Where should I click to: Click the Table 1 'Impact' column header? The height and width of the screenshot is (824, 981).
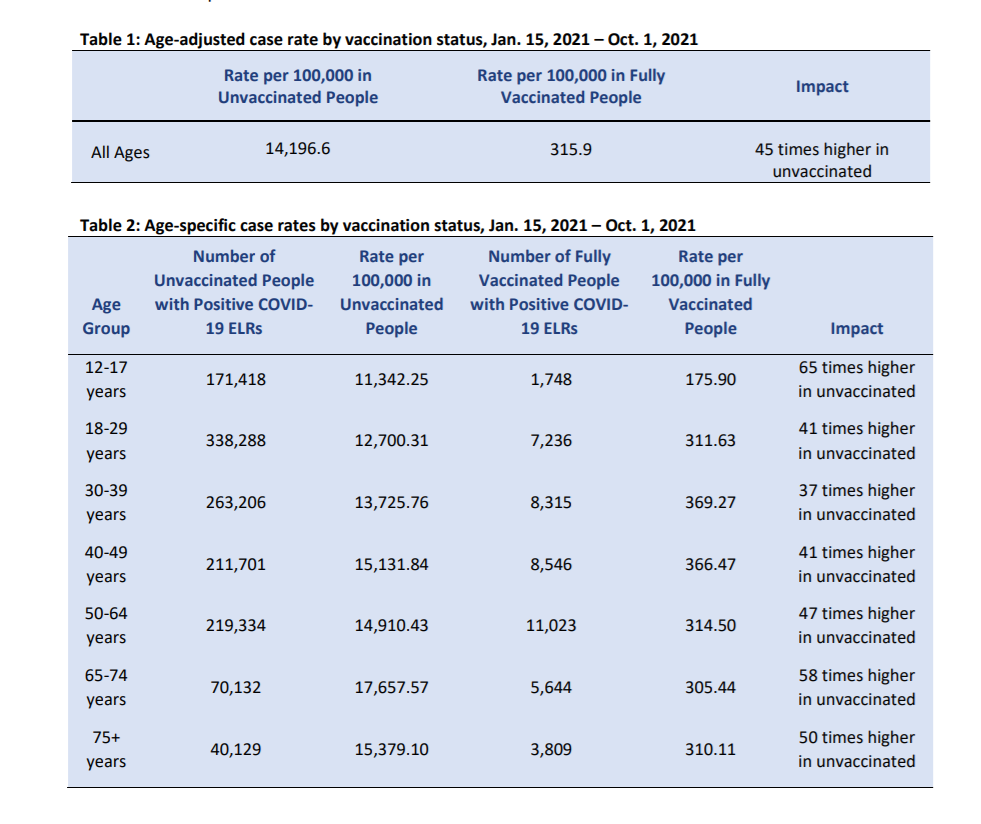tap(822, 86)
